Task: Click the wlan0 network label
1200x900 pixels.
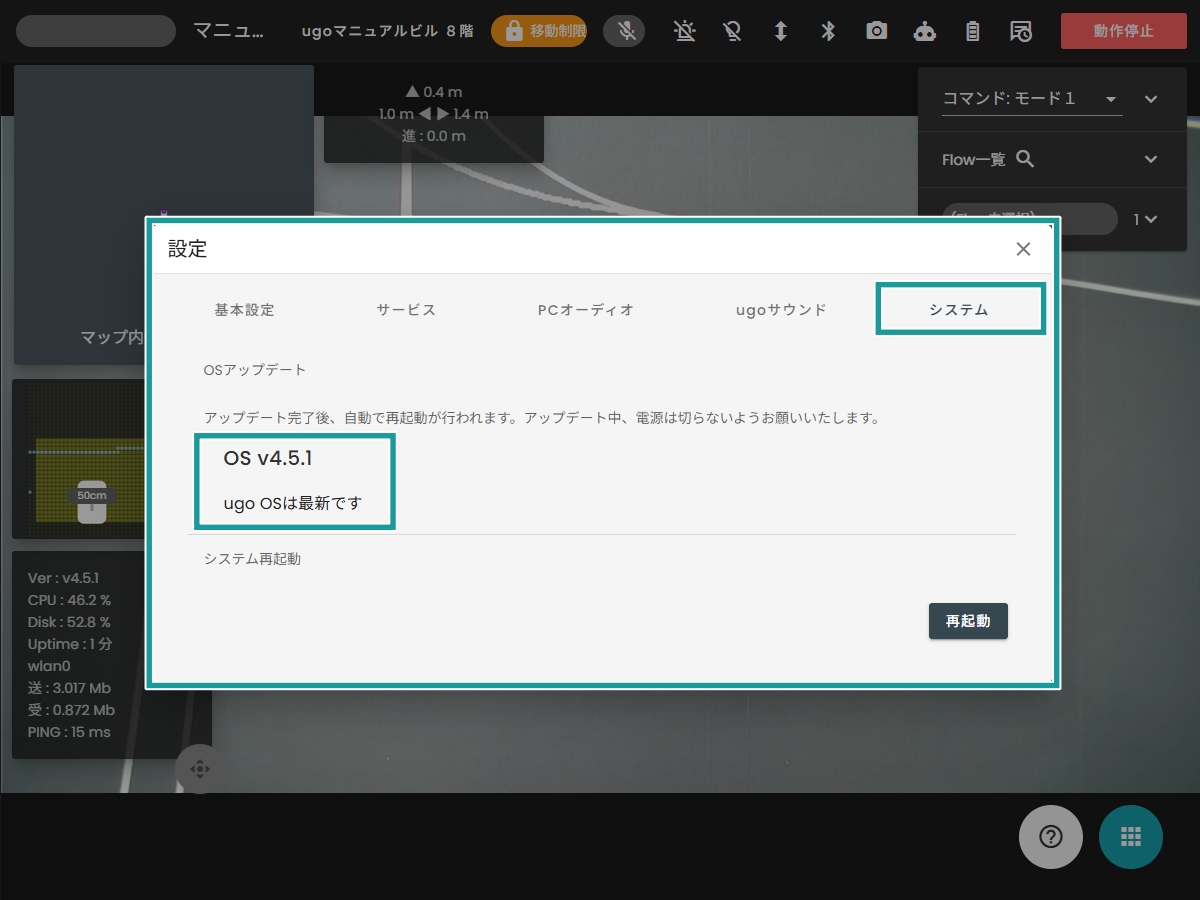Action: 49,666
